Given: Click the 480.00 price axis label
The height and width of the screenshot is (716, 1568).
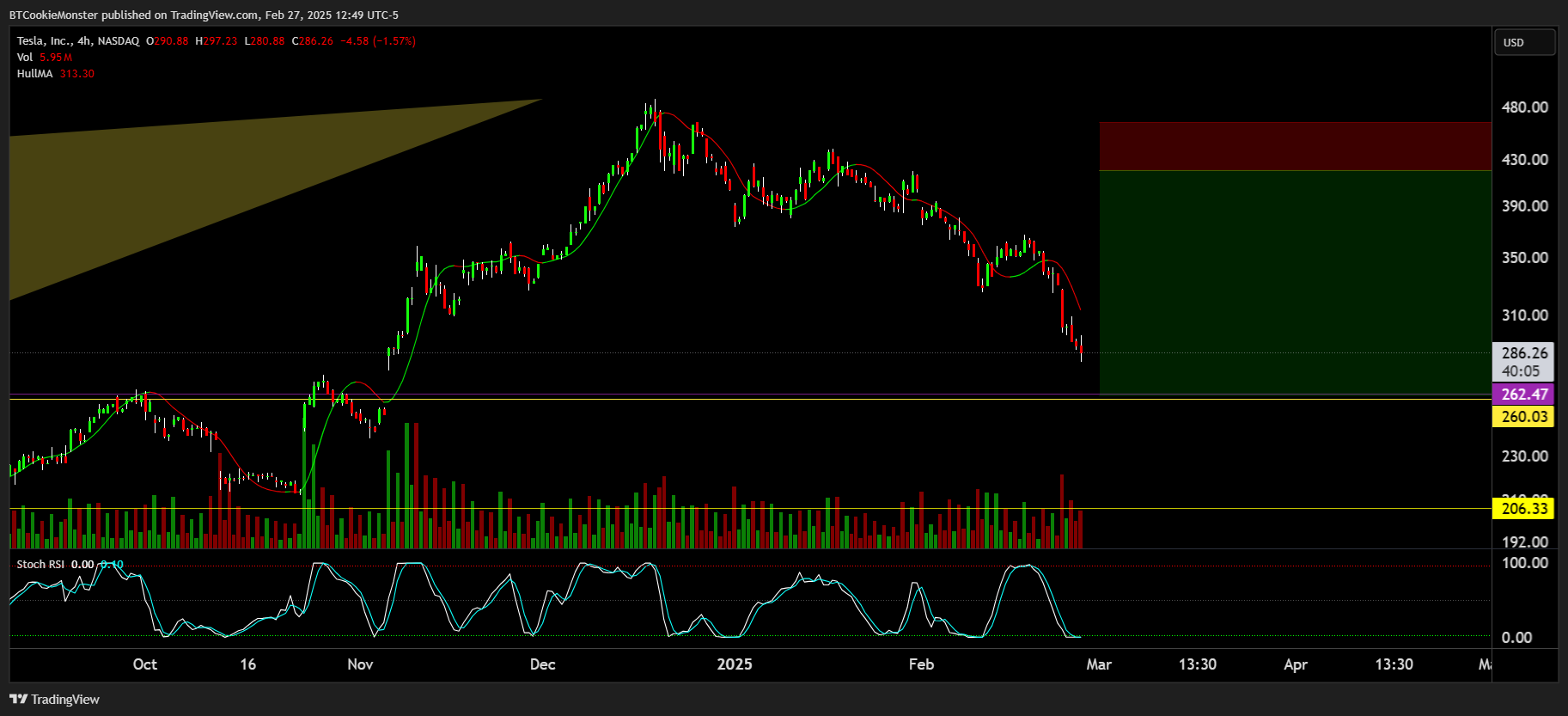Looking at the screenshot, I should pyautogui.click(x=1524, y=107).
